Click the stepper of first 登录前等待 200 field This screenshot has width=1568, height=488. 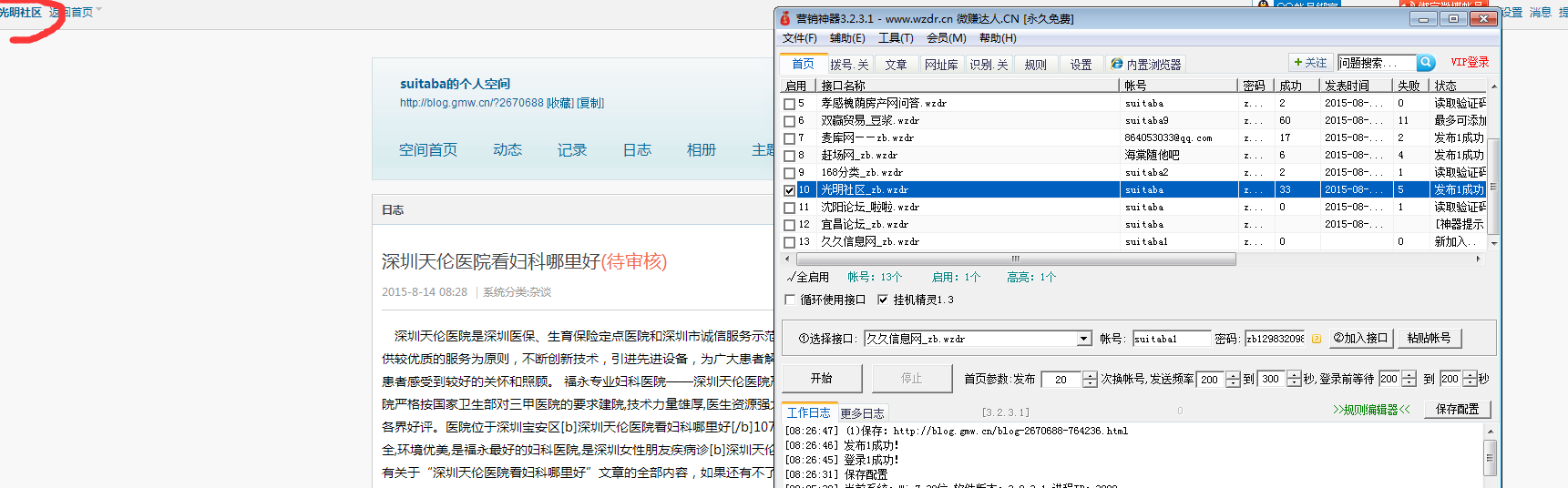pyautogui.click(x=1409, y=380)
